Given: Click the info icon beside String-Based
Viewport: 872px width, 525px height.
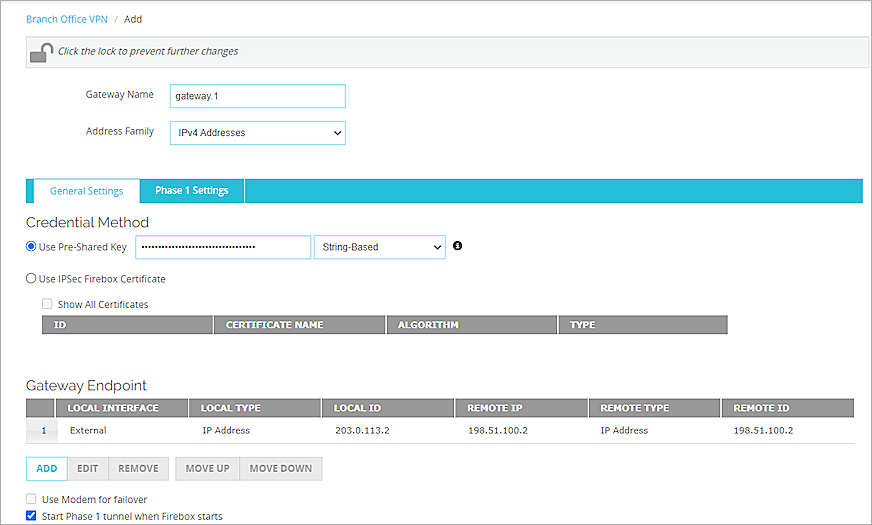Looking at the screenshot, I should (458, 246).
